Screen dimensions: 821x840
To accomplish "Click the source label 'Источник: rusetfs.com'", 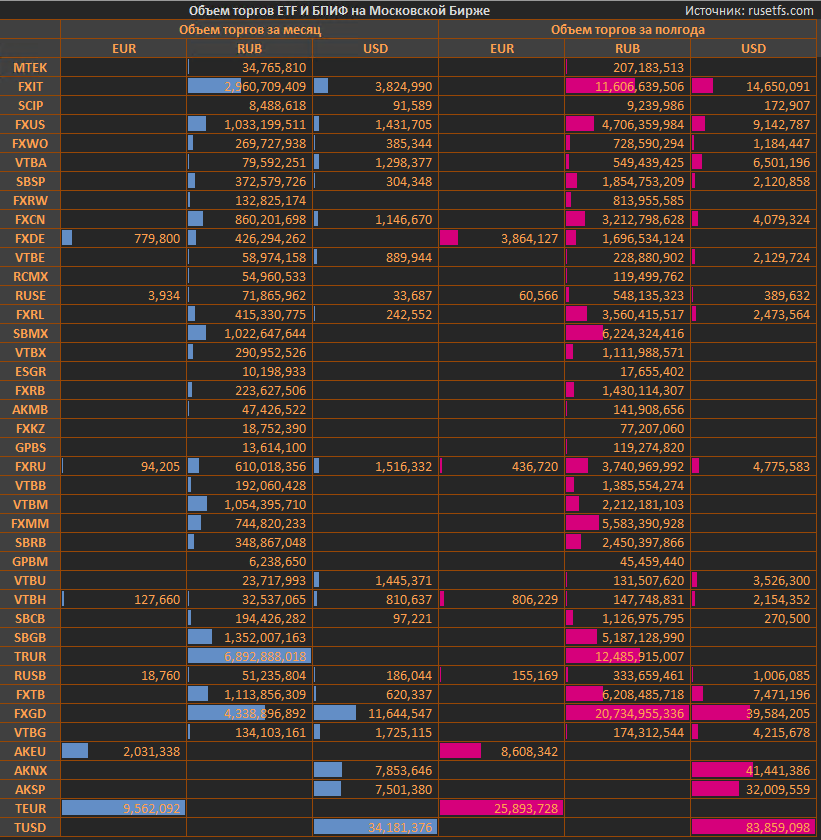I will click(749, 11).
